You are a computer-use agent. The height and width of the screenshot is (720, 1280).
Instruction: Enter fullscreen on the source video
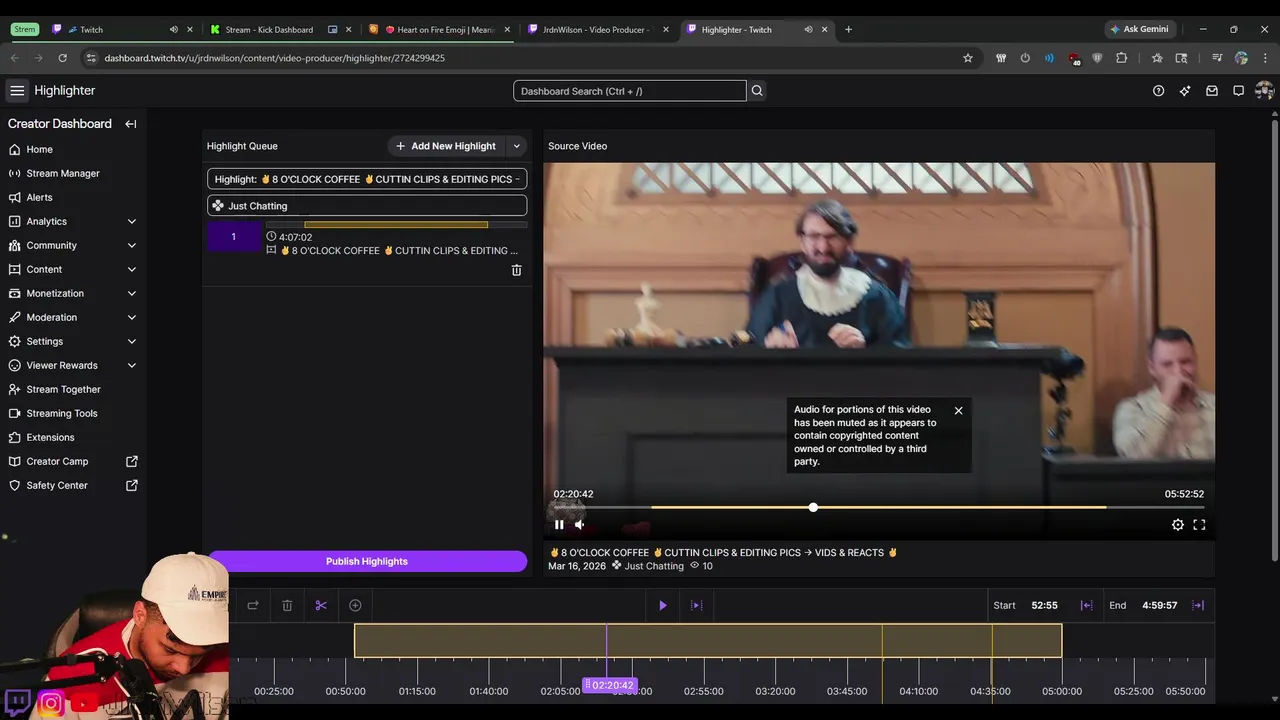point(1199,525)
